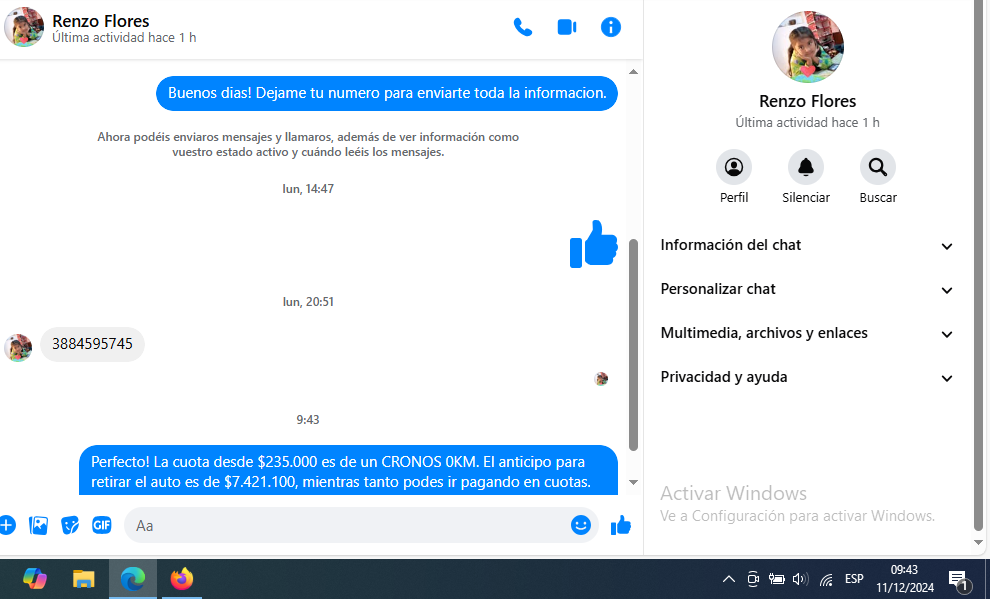Choose a sticker from sticker icon
Viewport: 990px width, 599px height.
pyautogui.click(x=70, y=525)
